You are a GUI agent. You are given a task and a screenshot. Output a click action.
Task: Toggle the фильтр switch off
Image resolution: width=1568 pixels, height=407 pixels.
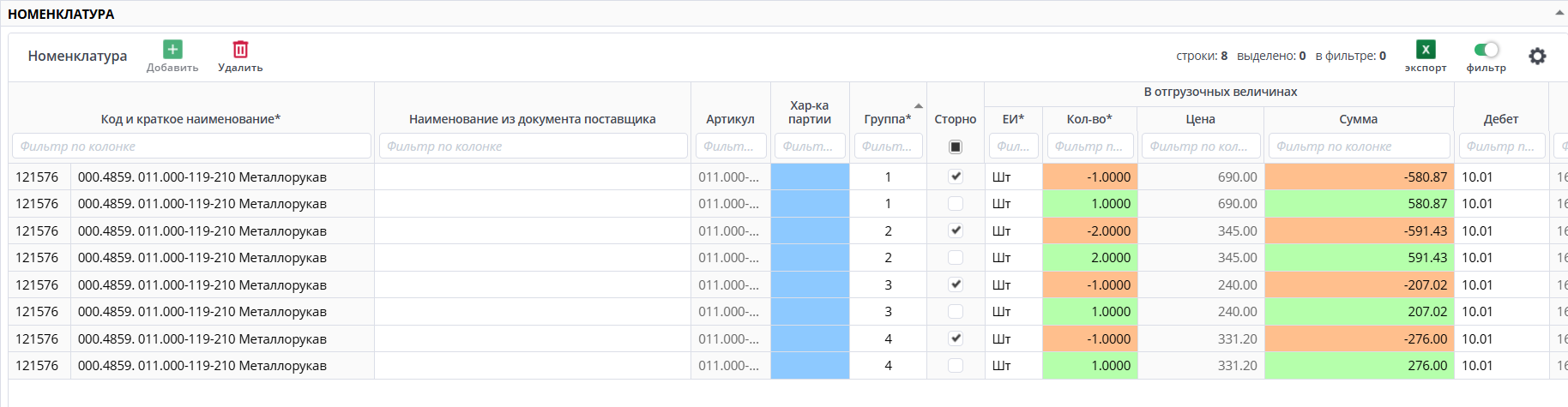[x=1487, y=50]
